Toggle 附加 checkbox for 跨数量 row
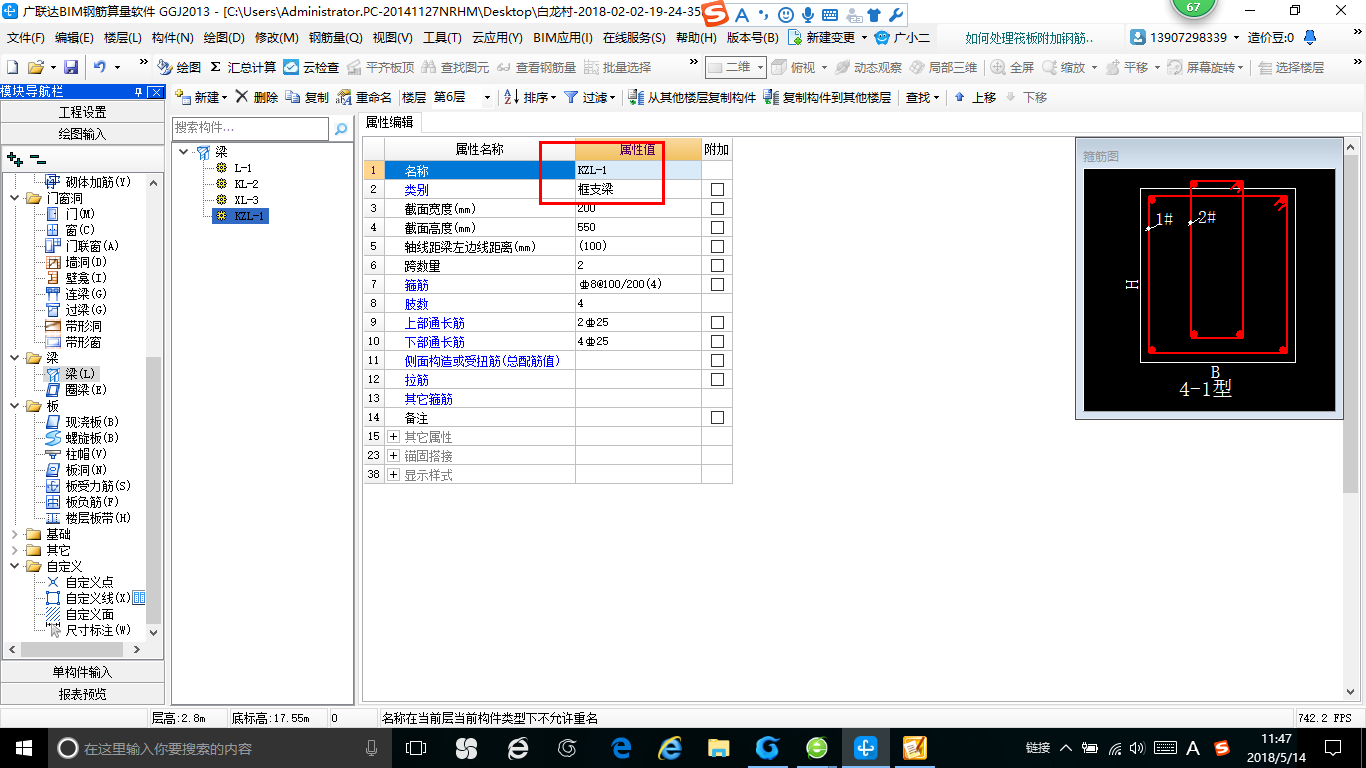This screenshot has width=1366, height=768. pyautogui.click(x=717, y=266)
